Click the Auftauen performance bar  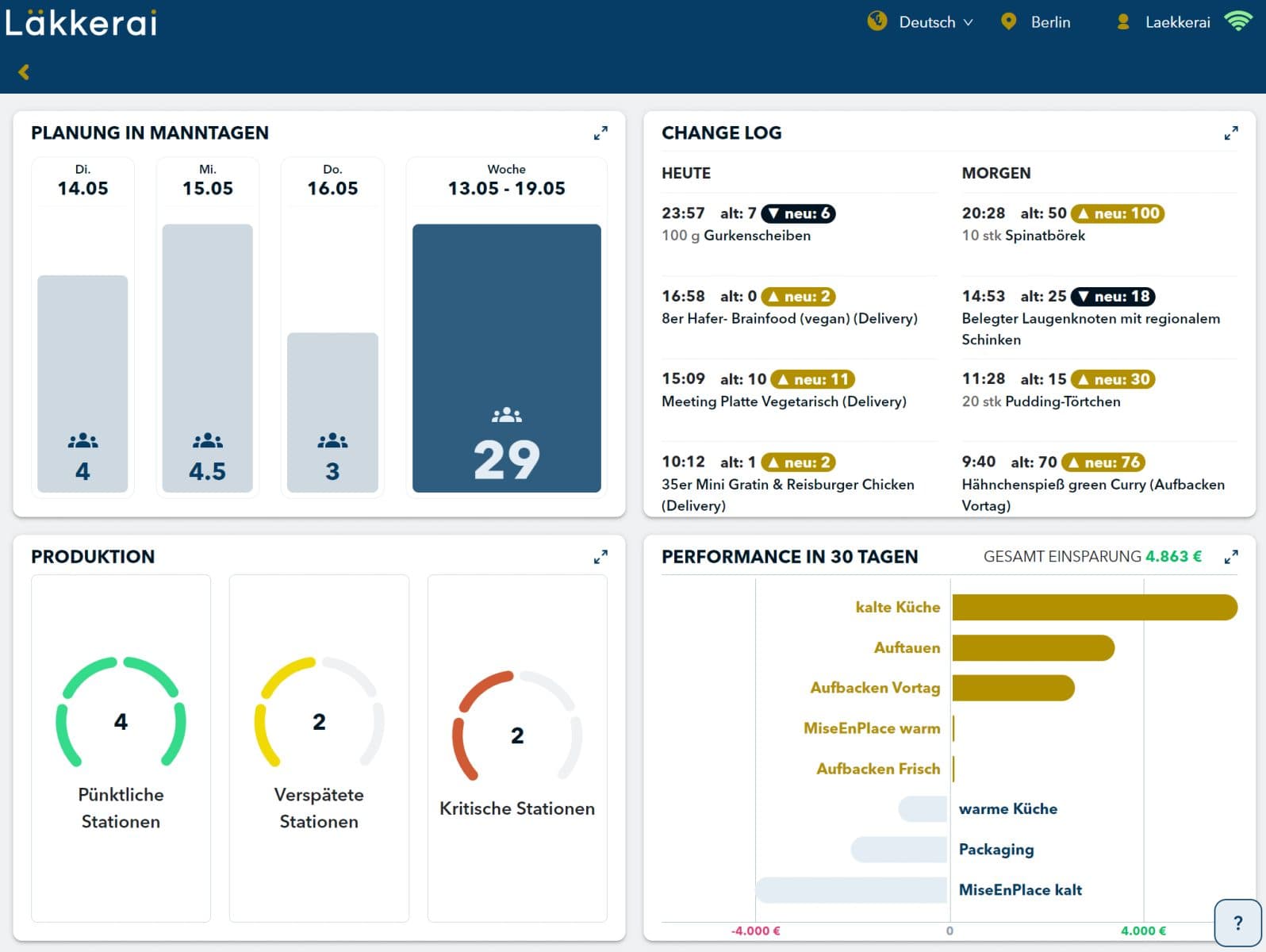1034,648
